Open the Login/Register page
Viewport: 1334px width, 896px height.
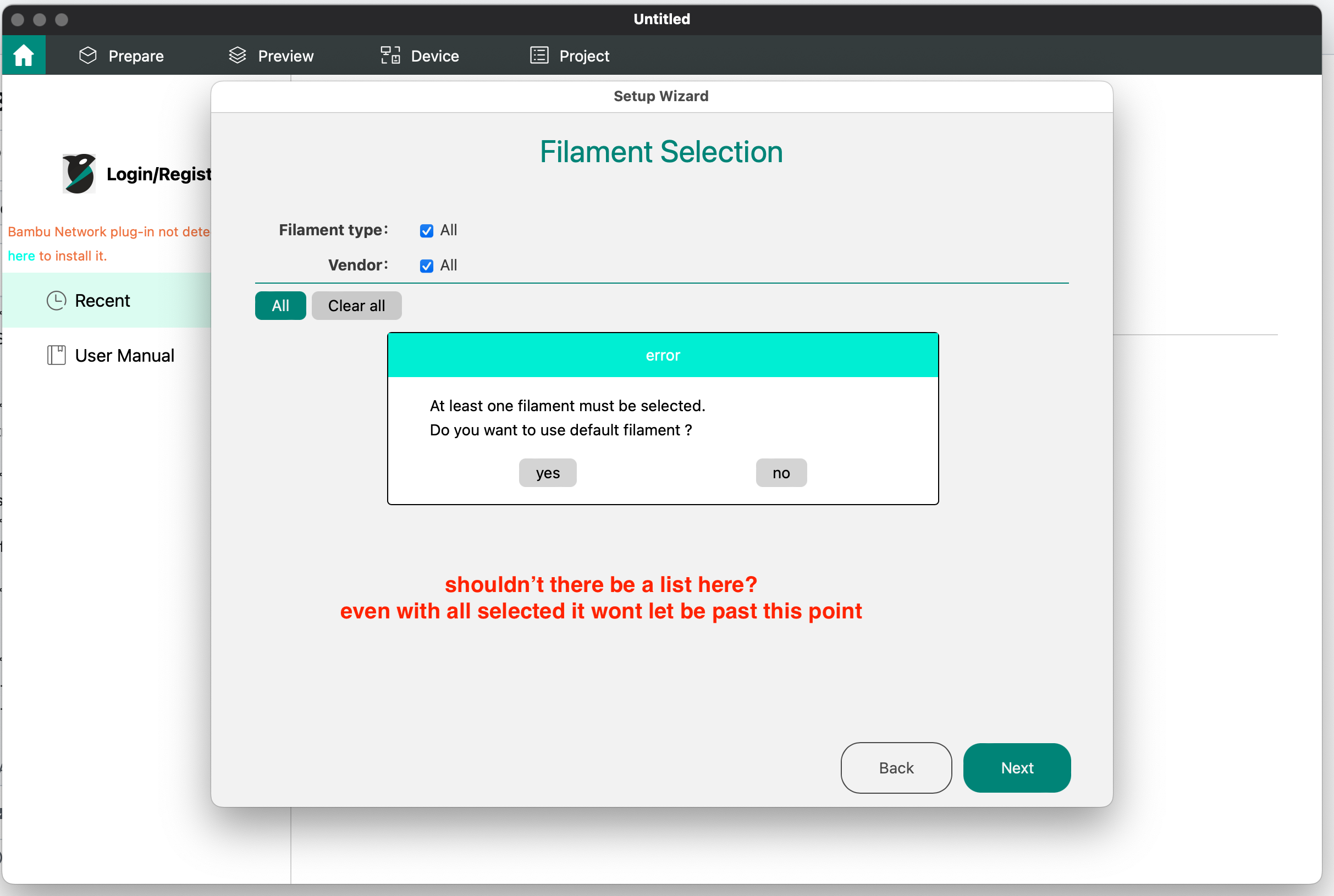click(x=158, y=174)
